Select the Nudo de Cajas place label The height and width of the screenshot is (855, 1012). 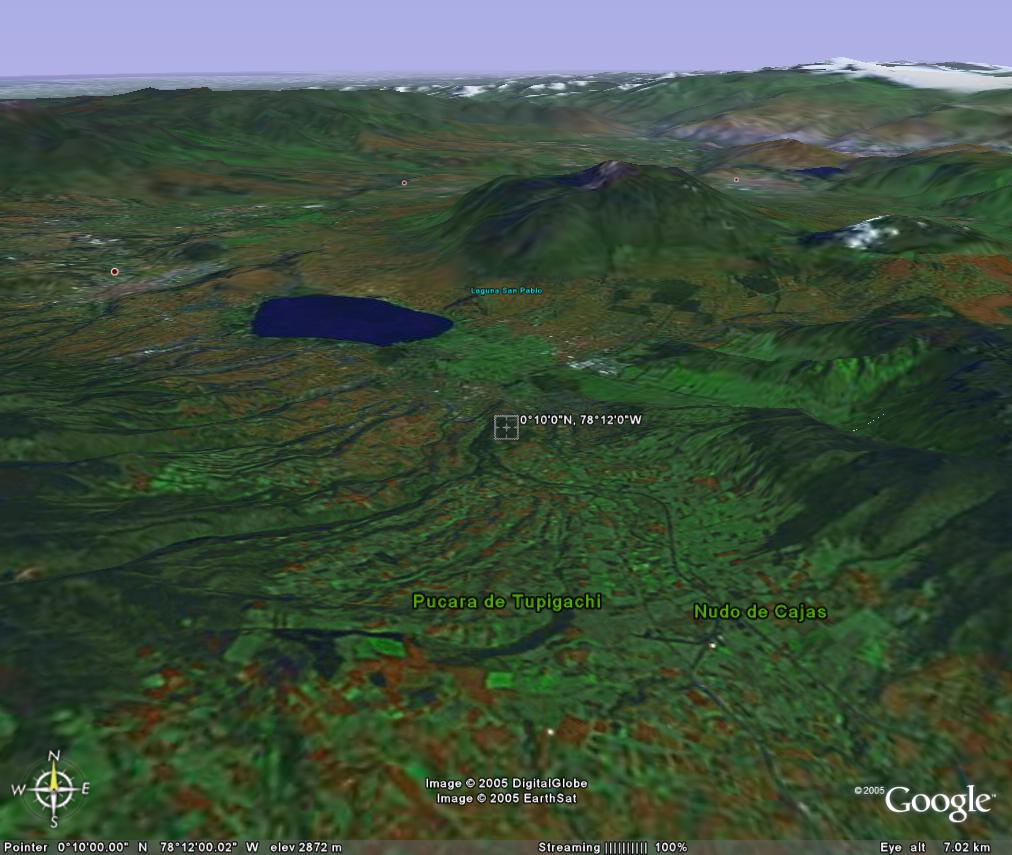pos(760,611)
